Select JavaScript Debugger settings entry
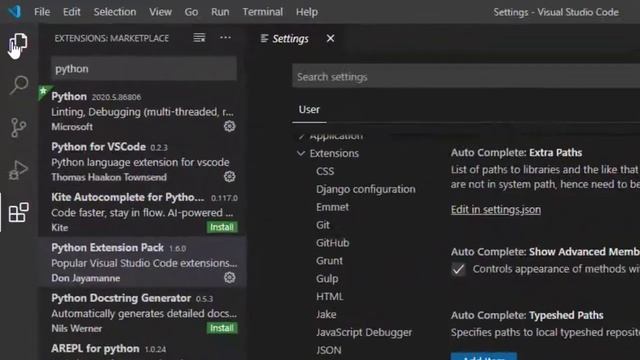 click(x=364, y=332)
